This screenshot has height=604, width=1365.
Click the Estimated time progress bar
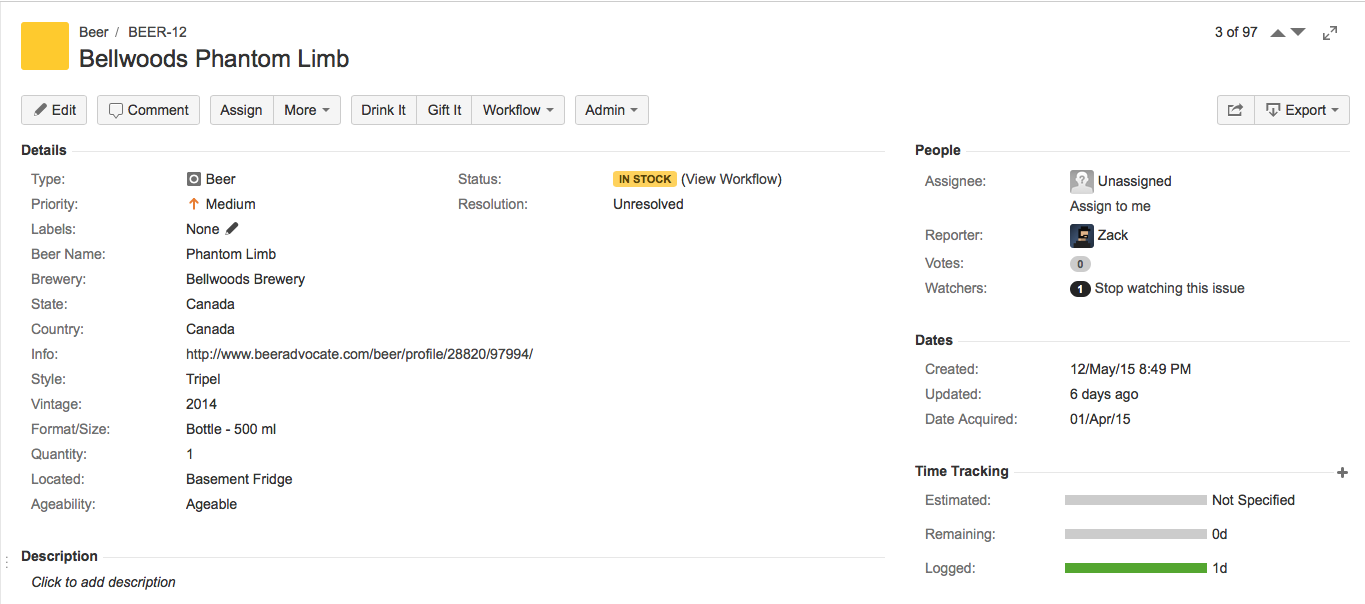pos(1136,500)
